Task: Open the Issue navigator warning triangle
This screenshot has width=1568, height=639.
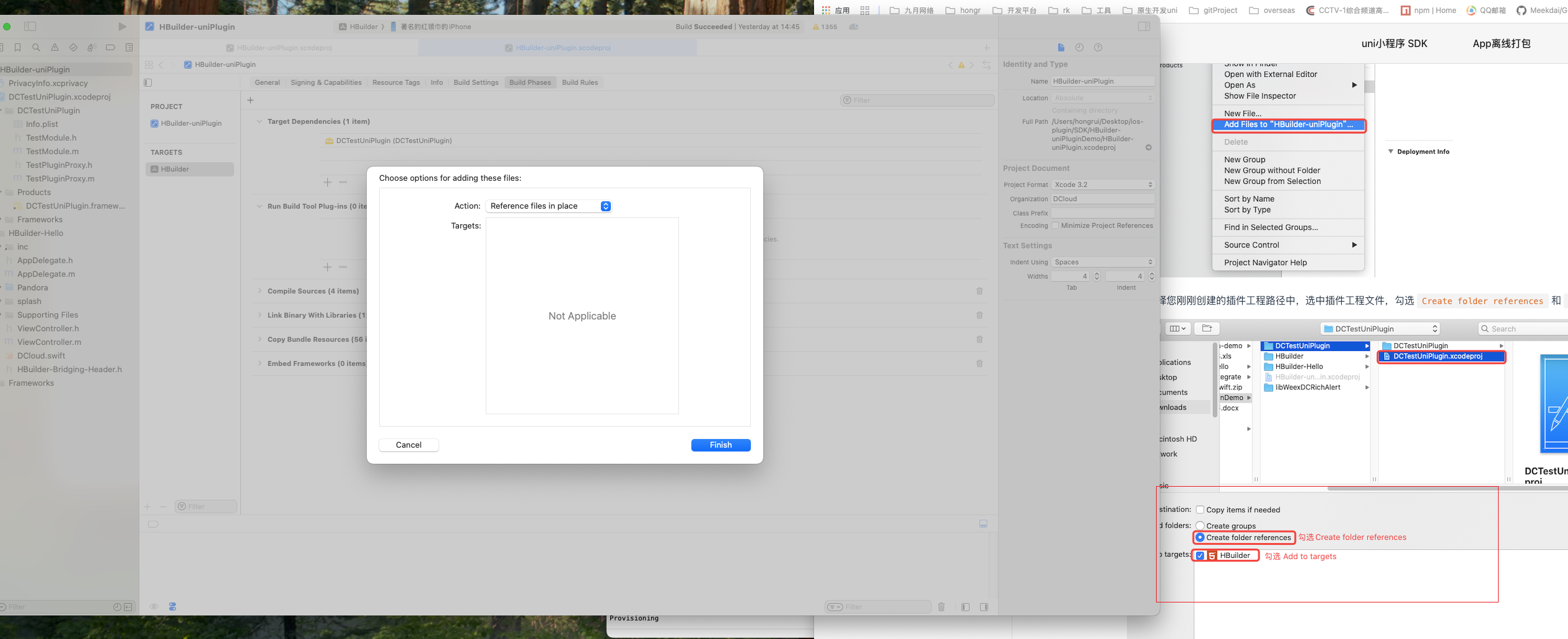Action: pyautogui.click(x=55, y=48)
